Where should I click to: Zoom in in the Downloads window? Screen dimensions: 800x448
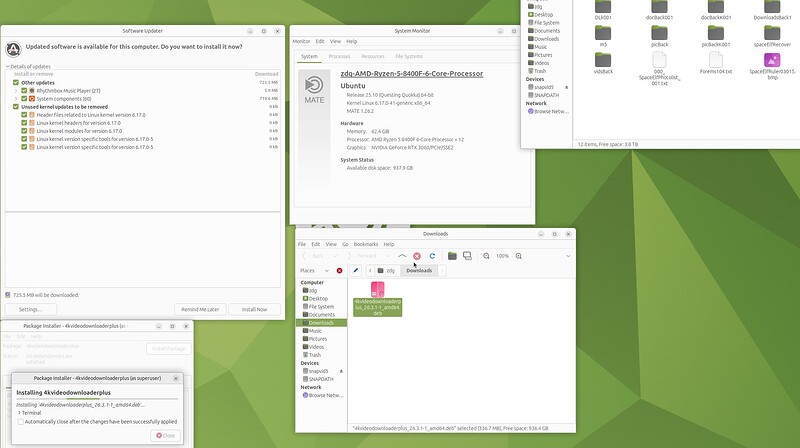click(x=518, y=256)
